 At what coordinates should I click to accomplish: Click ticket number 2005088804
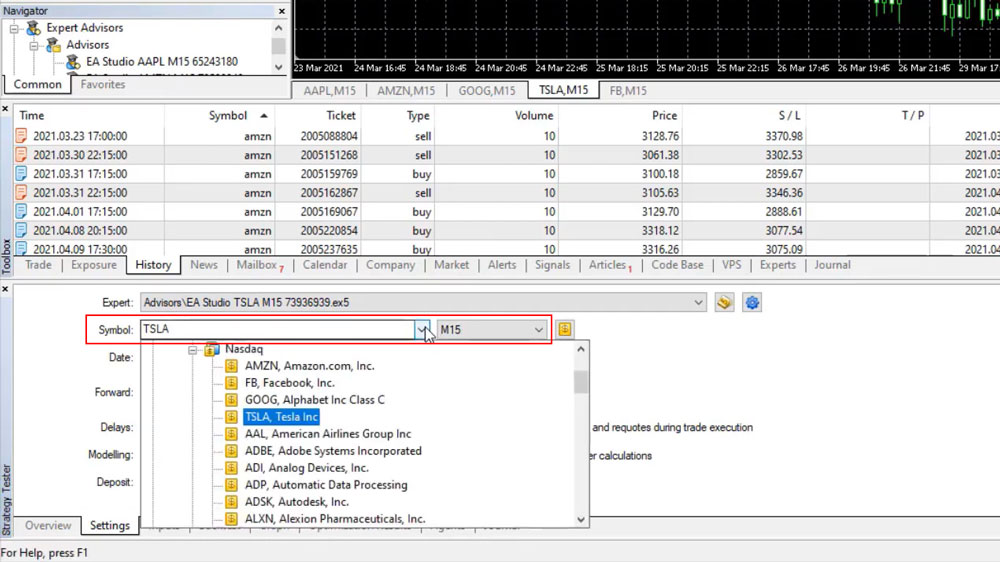point(329,136)
